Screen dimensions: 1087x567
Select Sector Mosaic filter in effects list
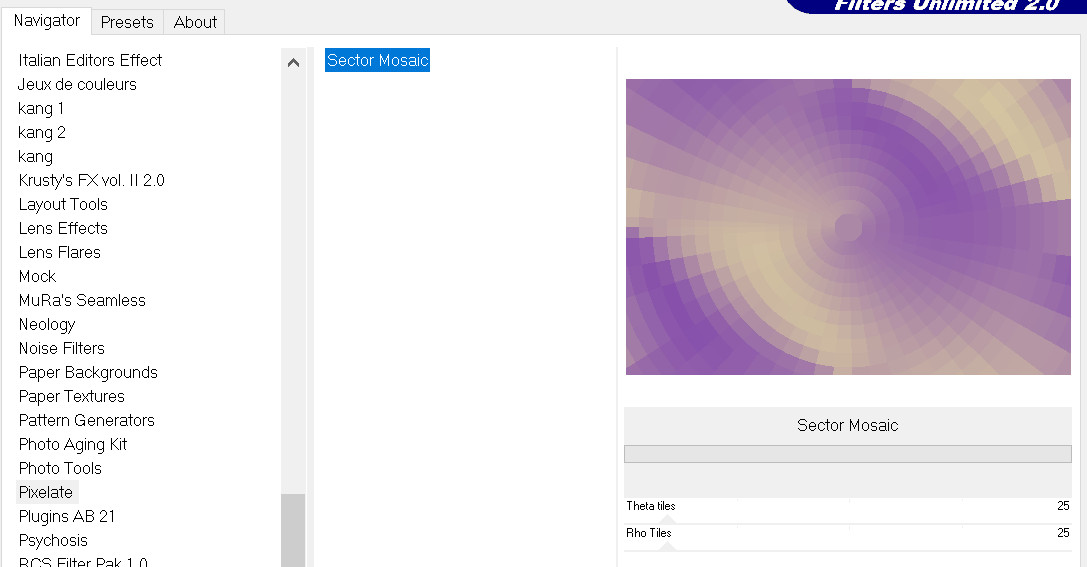(x=377, y=61)
